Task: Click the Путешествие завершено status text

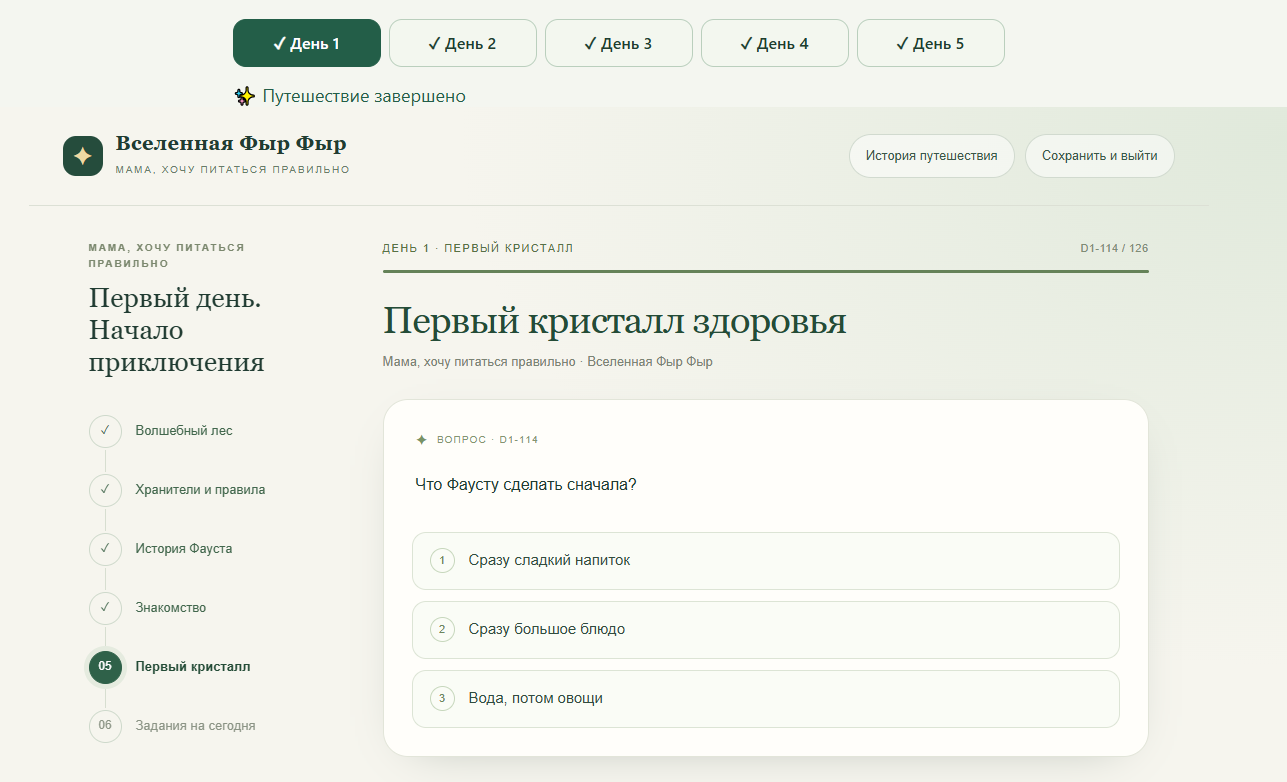Action: (x=364, y=97)
